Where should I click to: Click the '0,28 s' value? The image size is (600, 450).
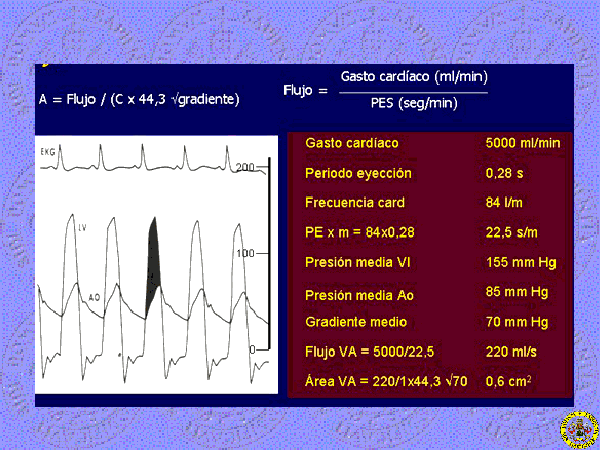coord(504,173)
